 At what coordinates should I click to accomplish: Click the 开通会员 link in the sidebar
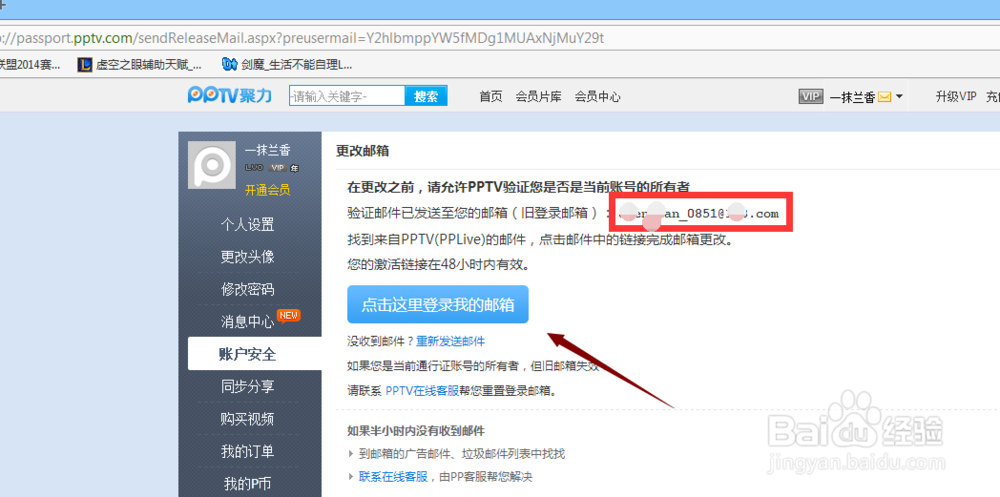click(x=268, y=189)
